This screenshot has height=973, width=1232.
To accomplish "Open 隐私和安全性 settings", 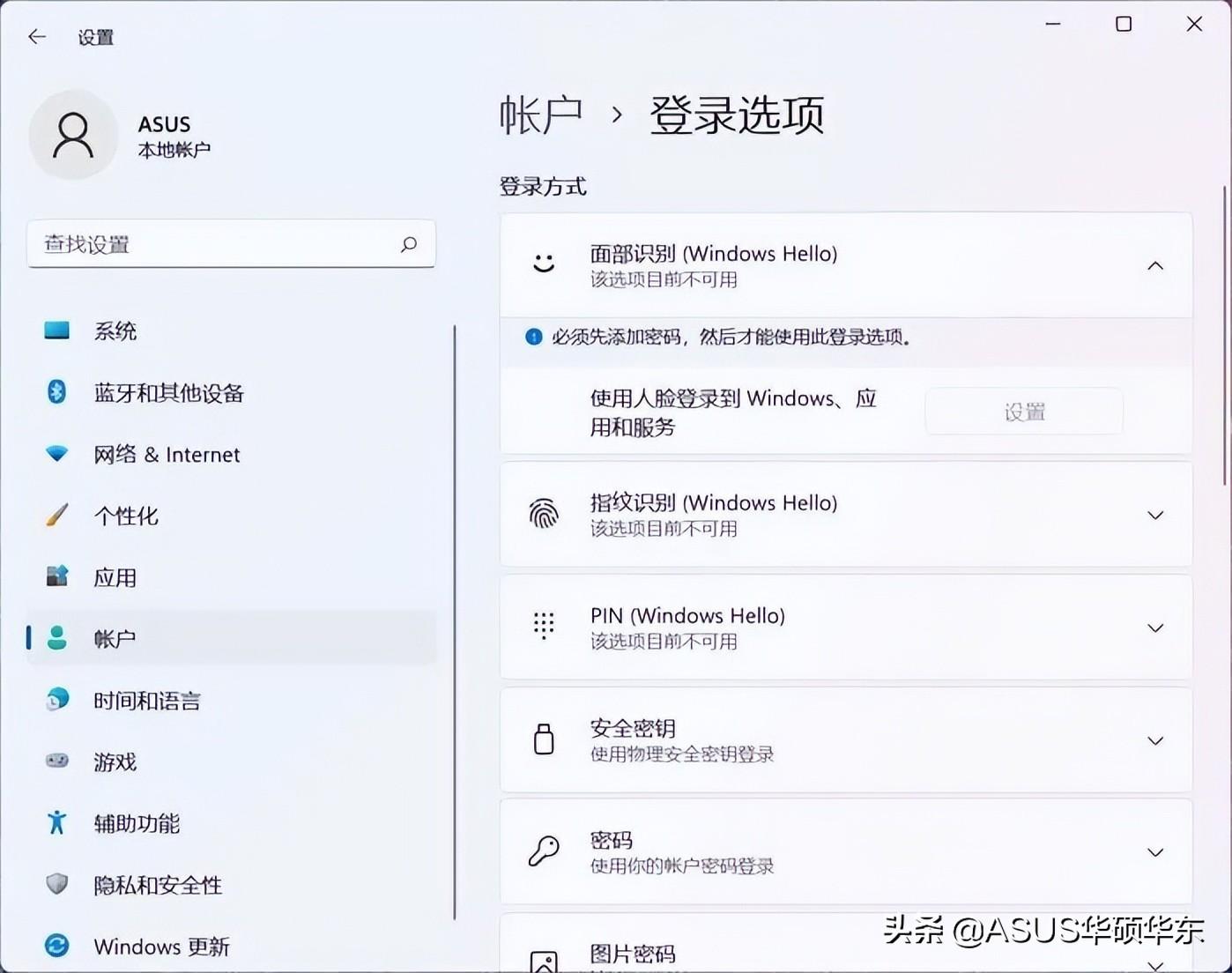I will pos(232,885).
